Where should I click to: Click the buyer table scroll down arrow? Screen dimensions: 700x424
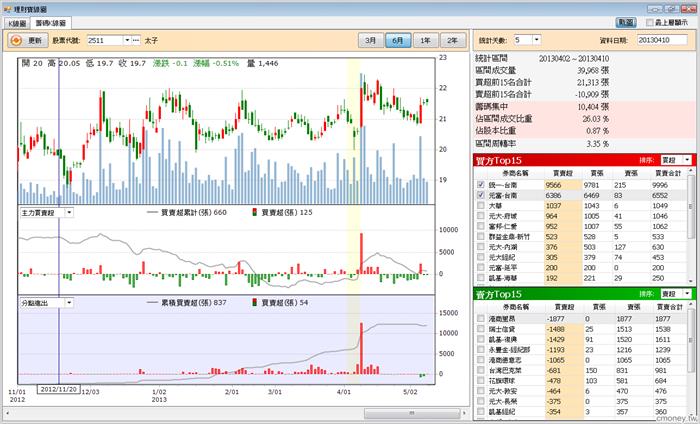pos(691,281)
